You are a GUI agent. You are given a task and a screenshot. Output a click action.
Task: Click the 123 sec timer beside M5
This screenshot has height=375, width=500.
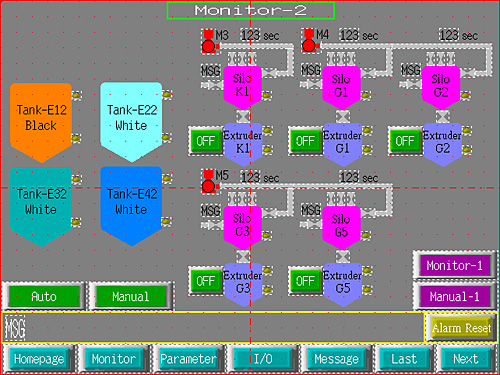coord(260,177)
